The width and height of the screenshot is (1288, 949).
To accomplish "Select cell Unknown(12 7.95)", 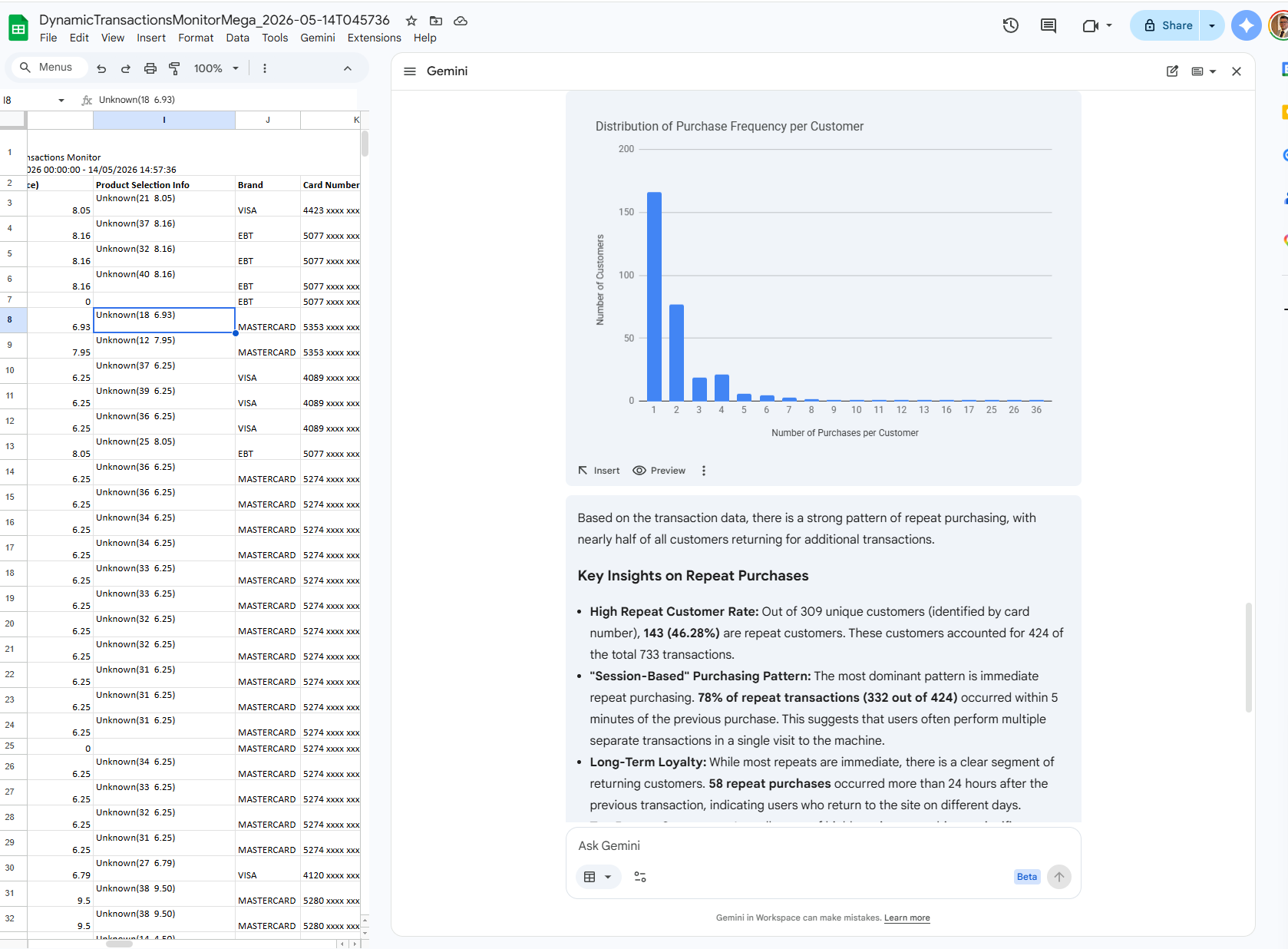I will (164, 346).
